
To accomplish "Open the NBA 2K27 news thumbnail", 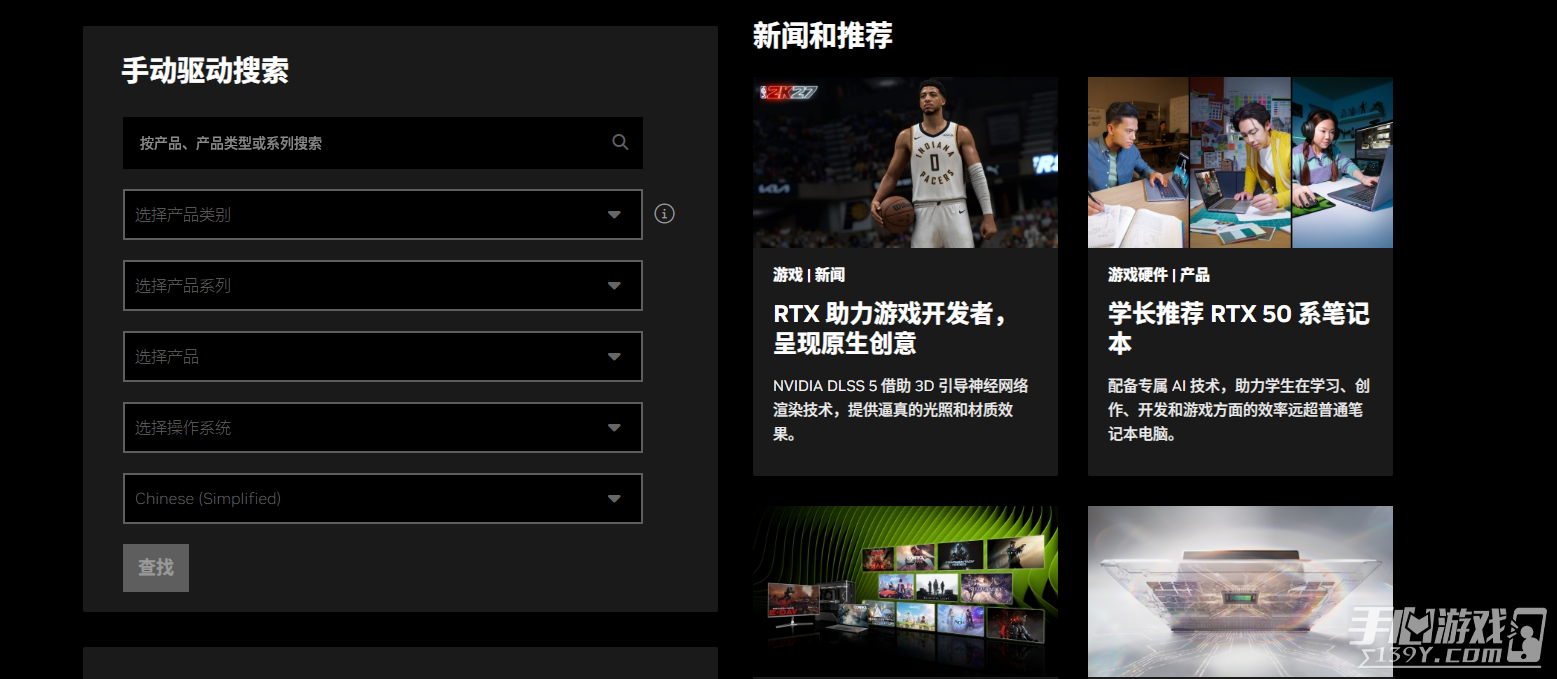I will click(905, 162).
